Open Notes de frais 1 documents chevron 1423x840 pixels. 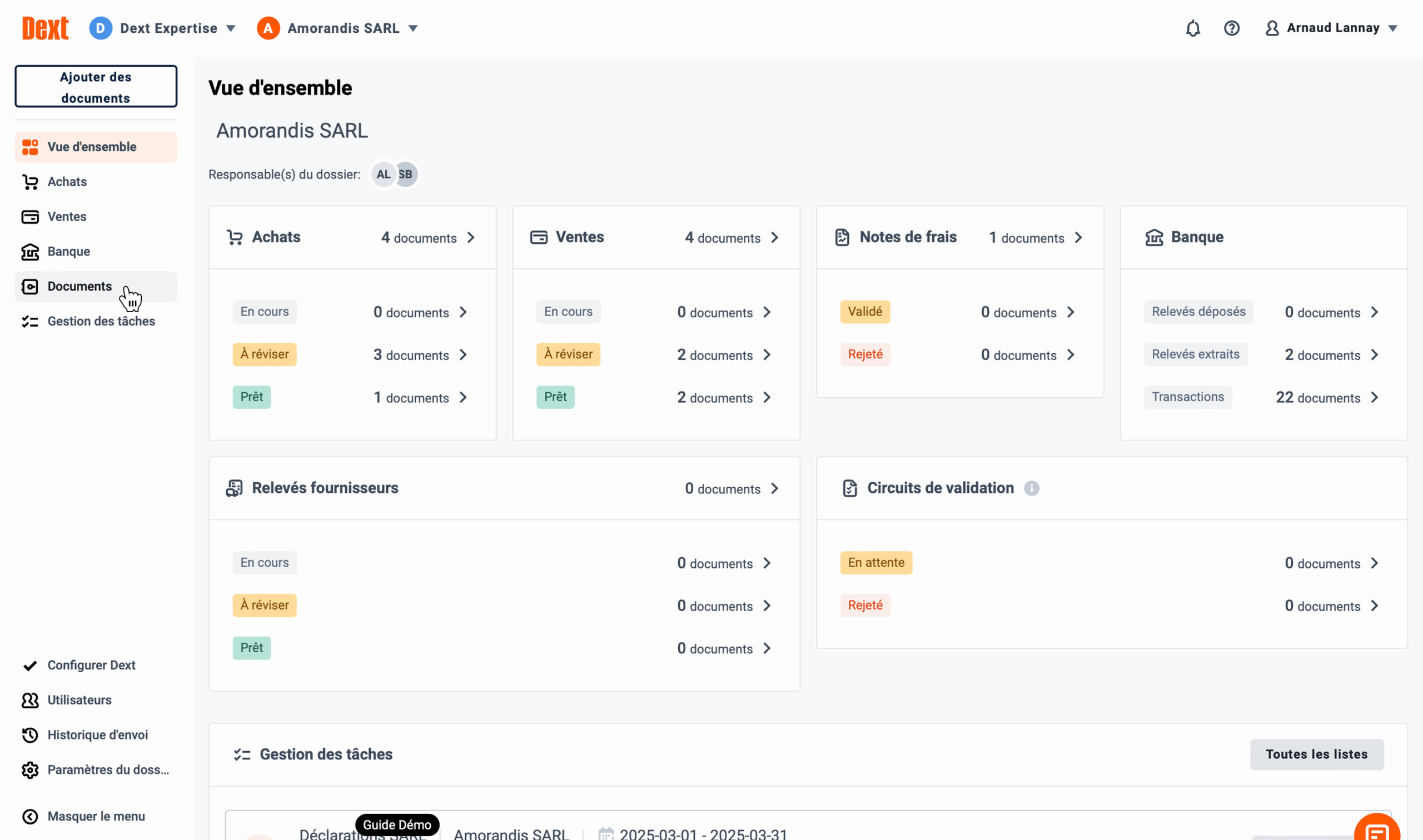click(x=1079, y=238)
